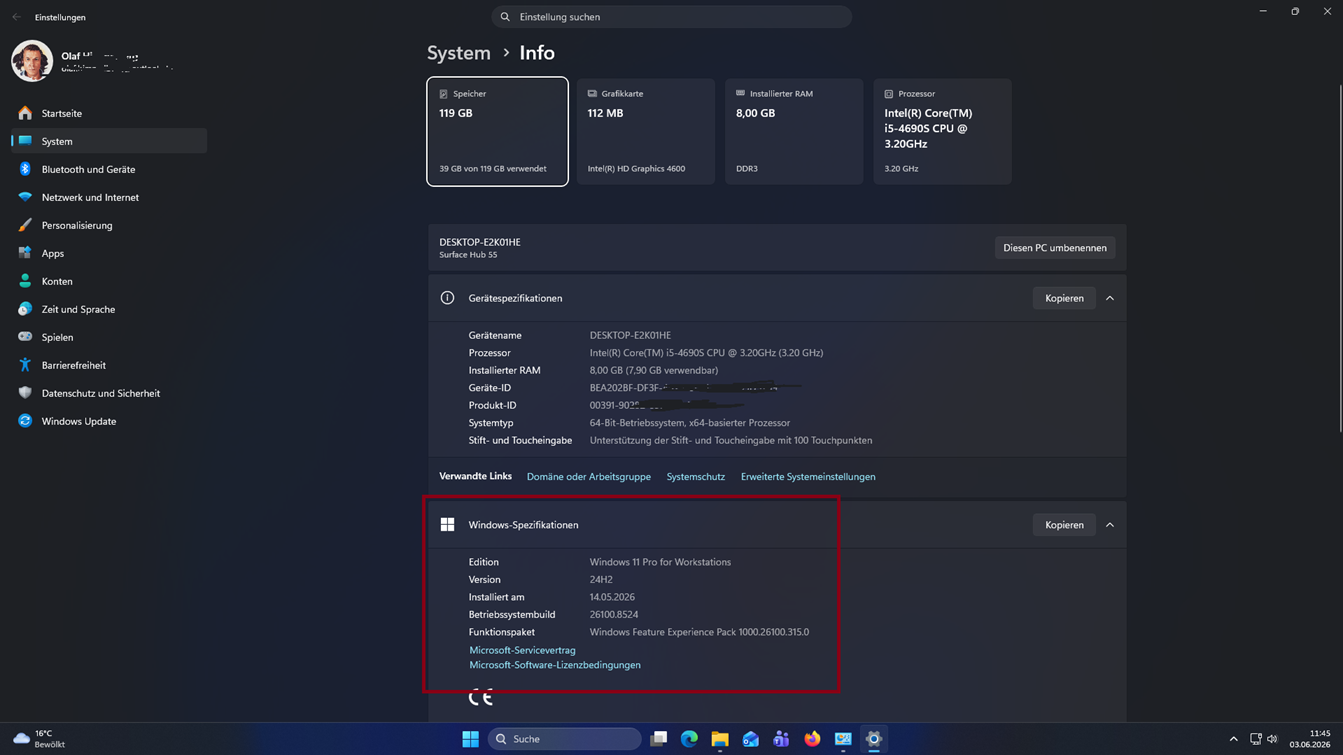This screenshot has width=1343, height=755.
Task: Click the version value 24H2
Action: click(x=601, y=580)
